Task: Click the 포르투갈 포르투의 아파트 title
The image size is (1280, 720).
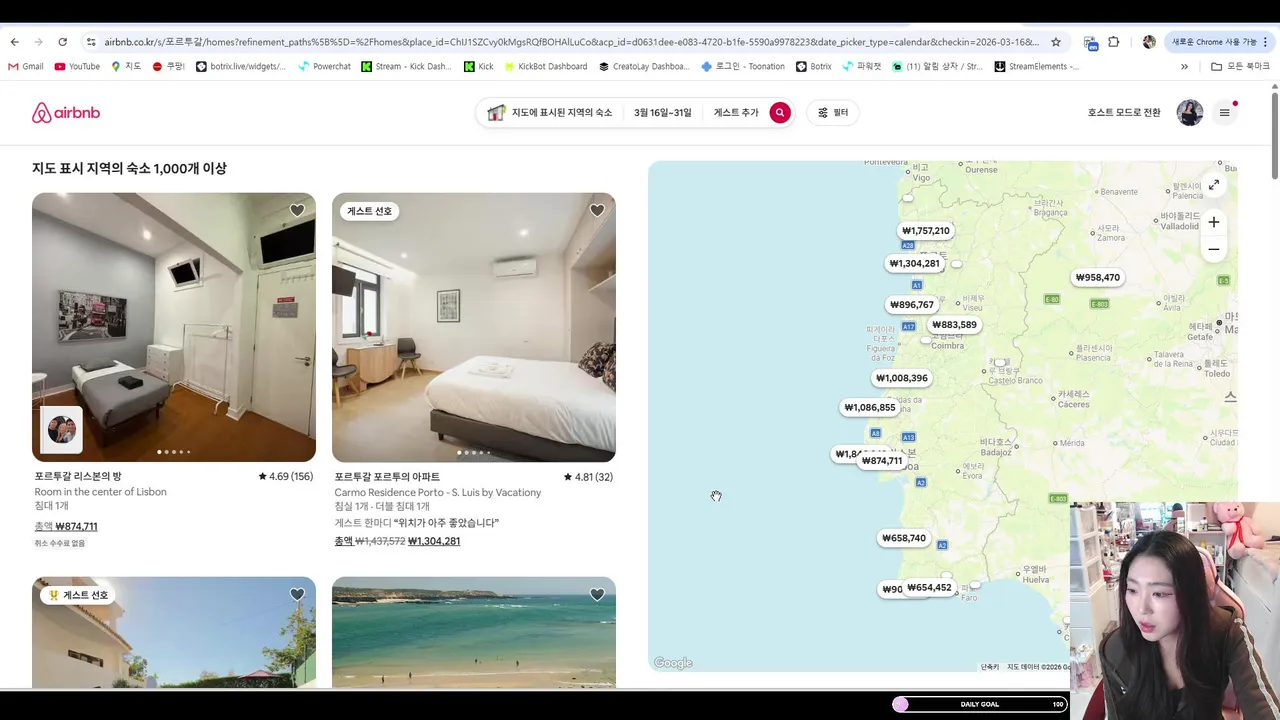Action: (387, 477)
